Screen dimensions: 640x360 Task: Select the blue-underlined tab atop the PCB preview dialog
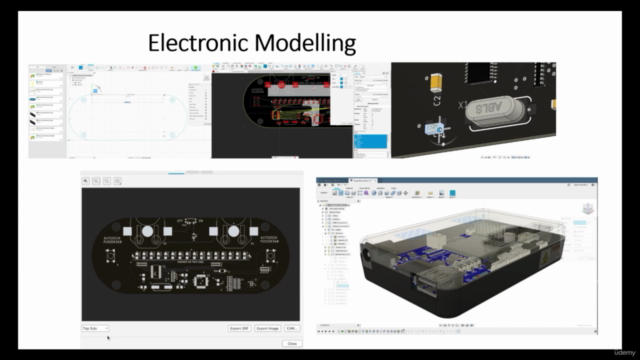(176, 173)
